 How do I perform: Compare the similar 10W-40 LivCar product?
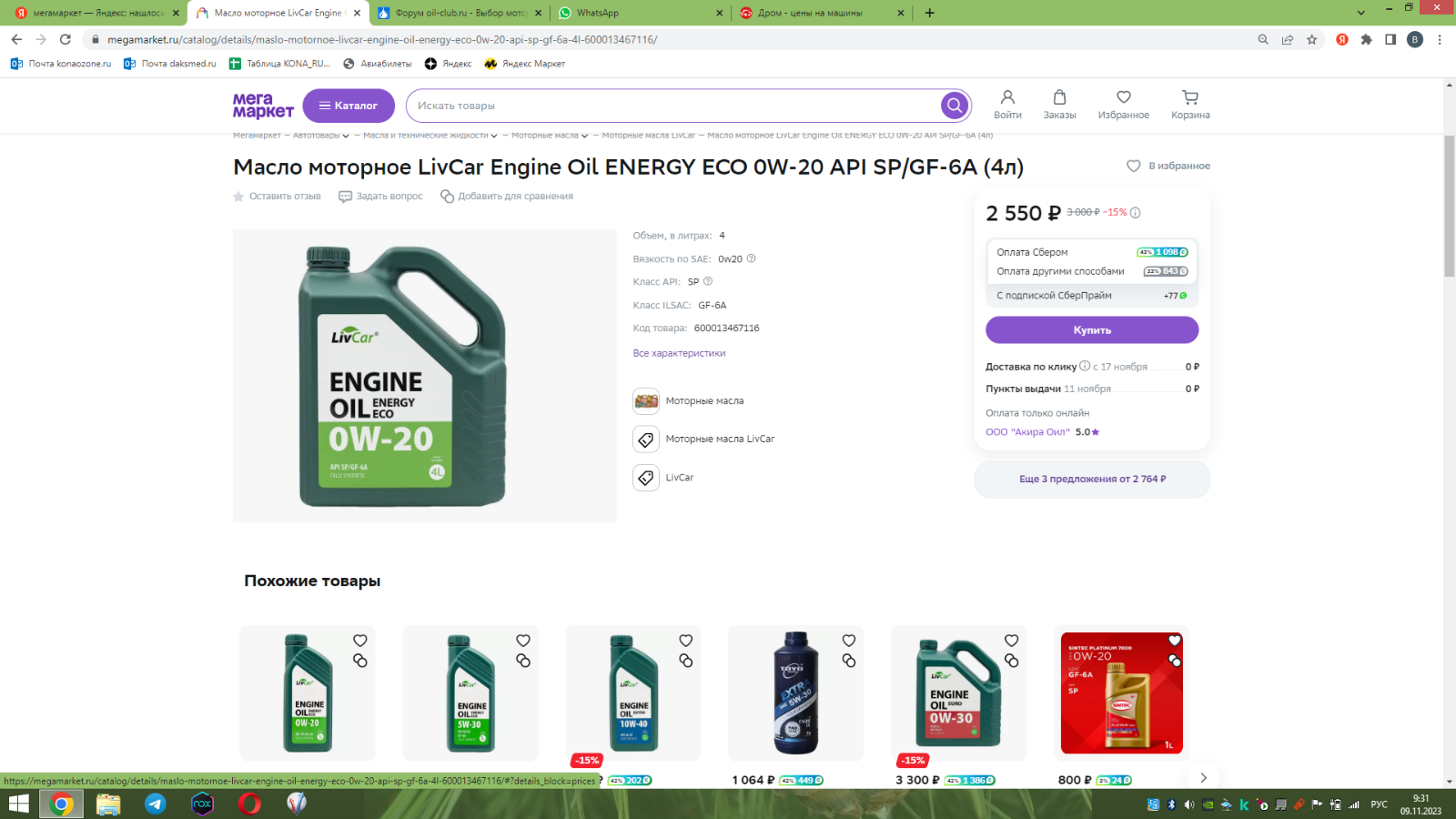click(x=686, y=661)
